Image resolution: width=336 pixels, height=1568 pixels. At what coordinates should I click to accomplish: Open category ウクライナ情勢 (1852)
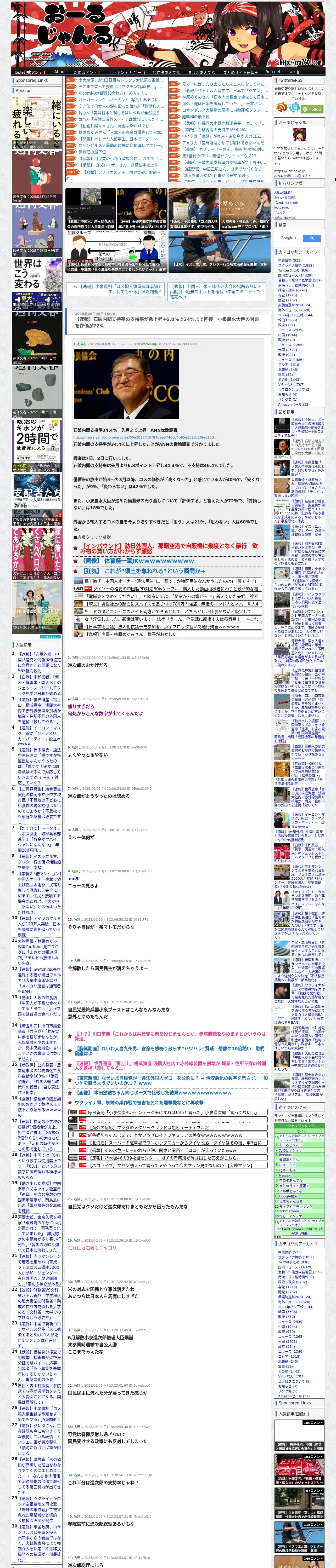pos(296,266)
